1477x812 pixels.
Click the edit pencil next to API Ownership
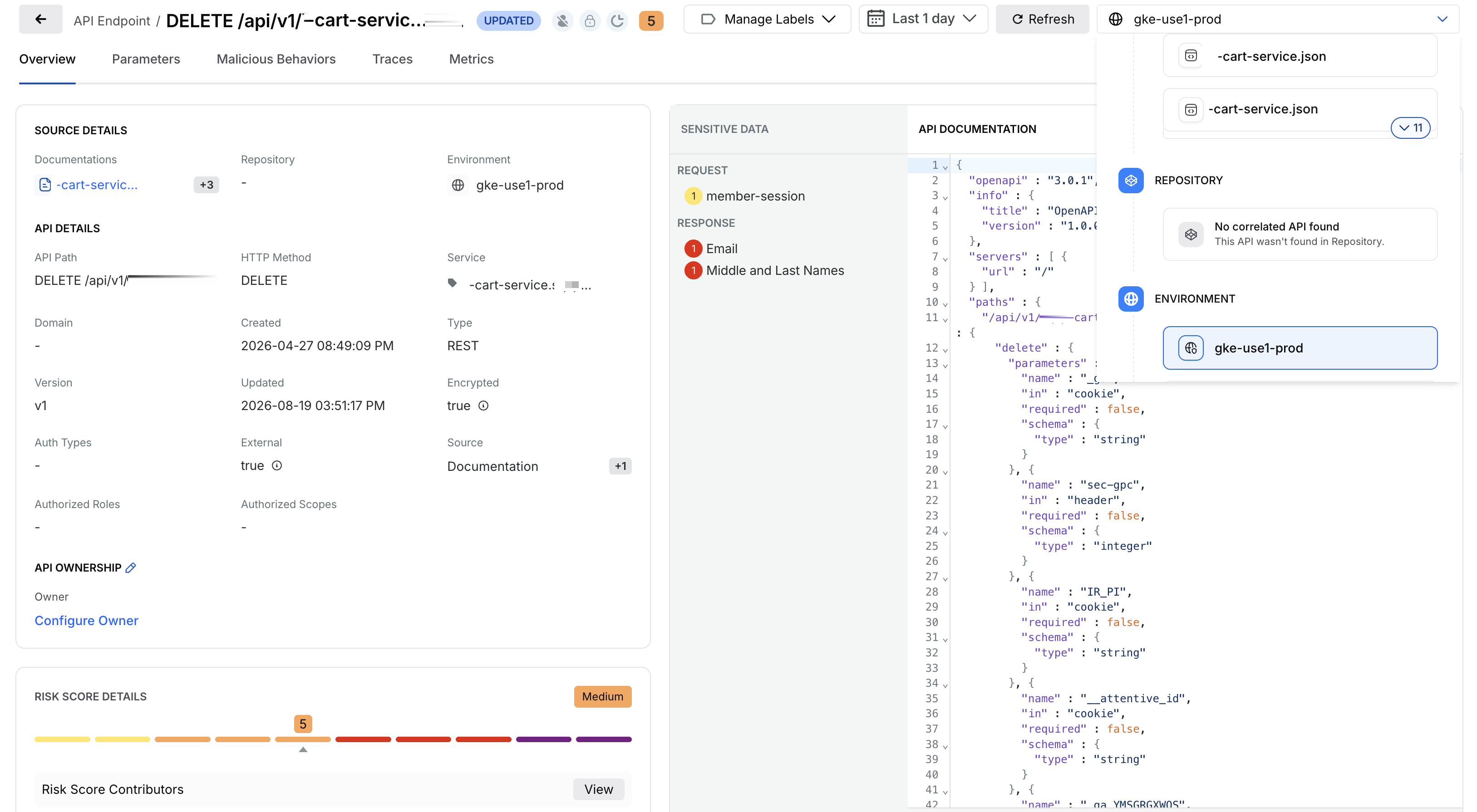click(x=131, y=567)
